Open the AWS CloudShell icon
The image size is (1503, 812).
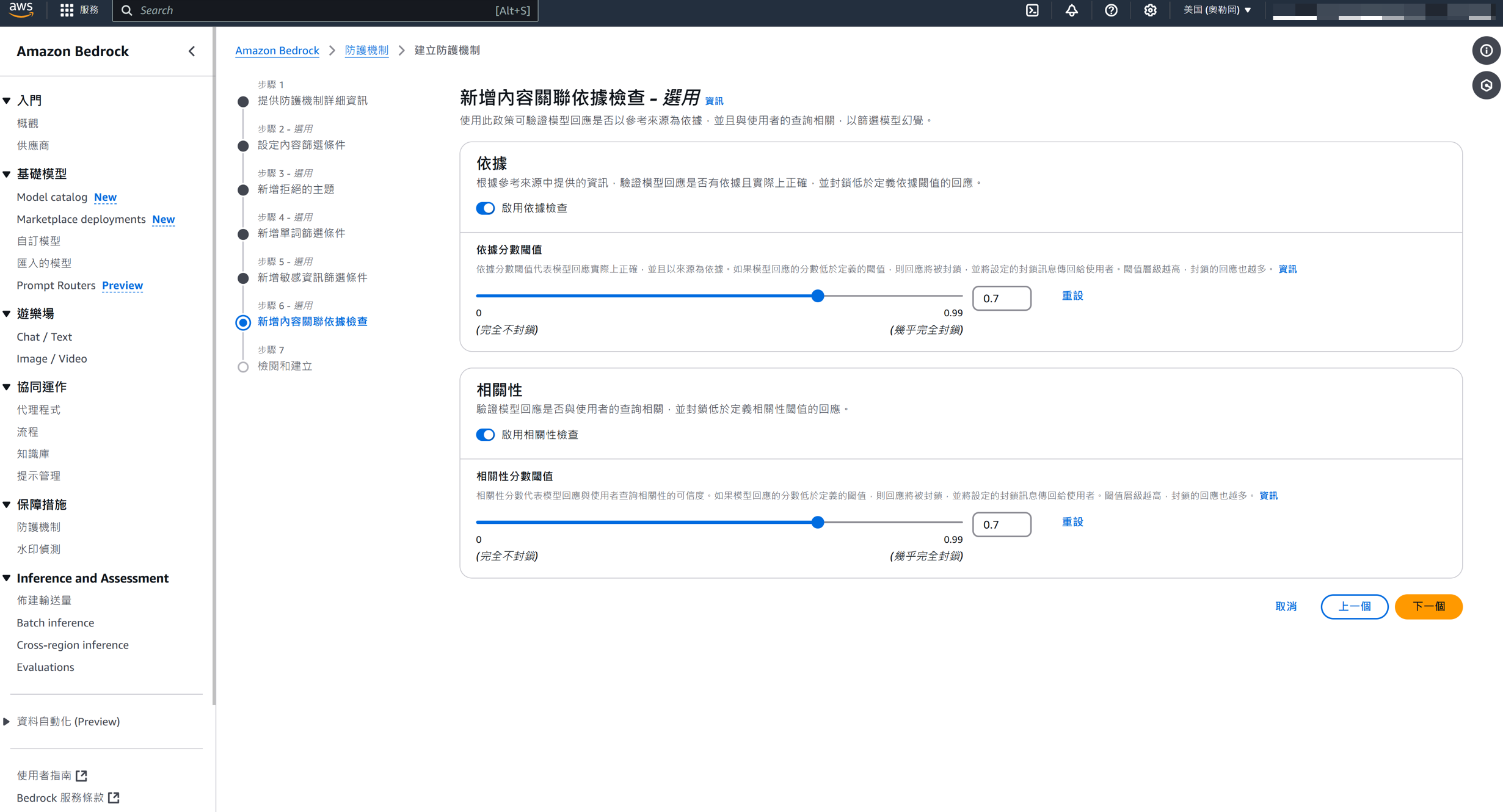point(1032,10)
